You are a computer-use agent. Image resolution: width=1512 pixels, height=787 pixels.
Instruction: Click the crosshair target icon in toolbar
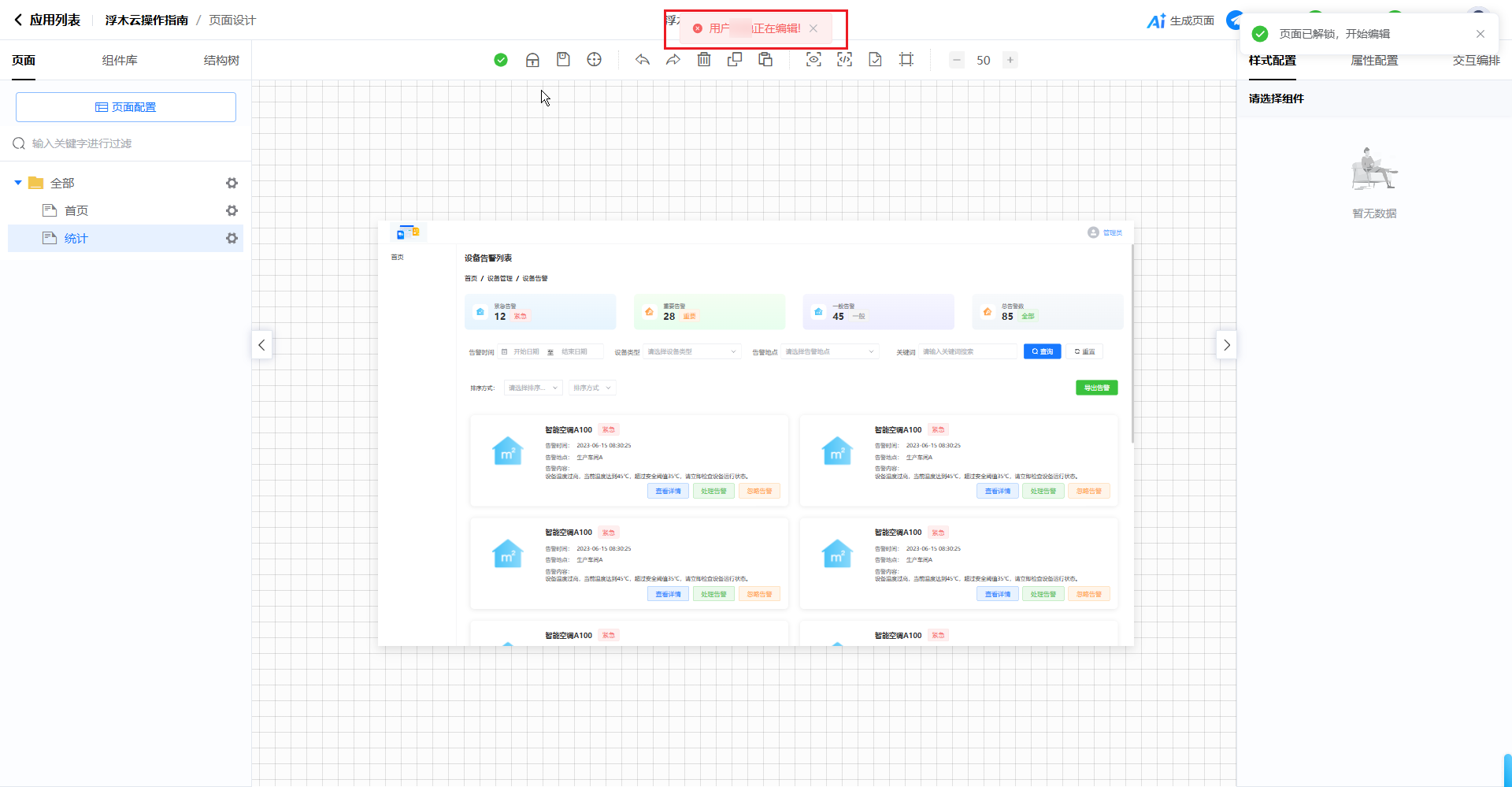pyautogui.click(x=595, y=60)
